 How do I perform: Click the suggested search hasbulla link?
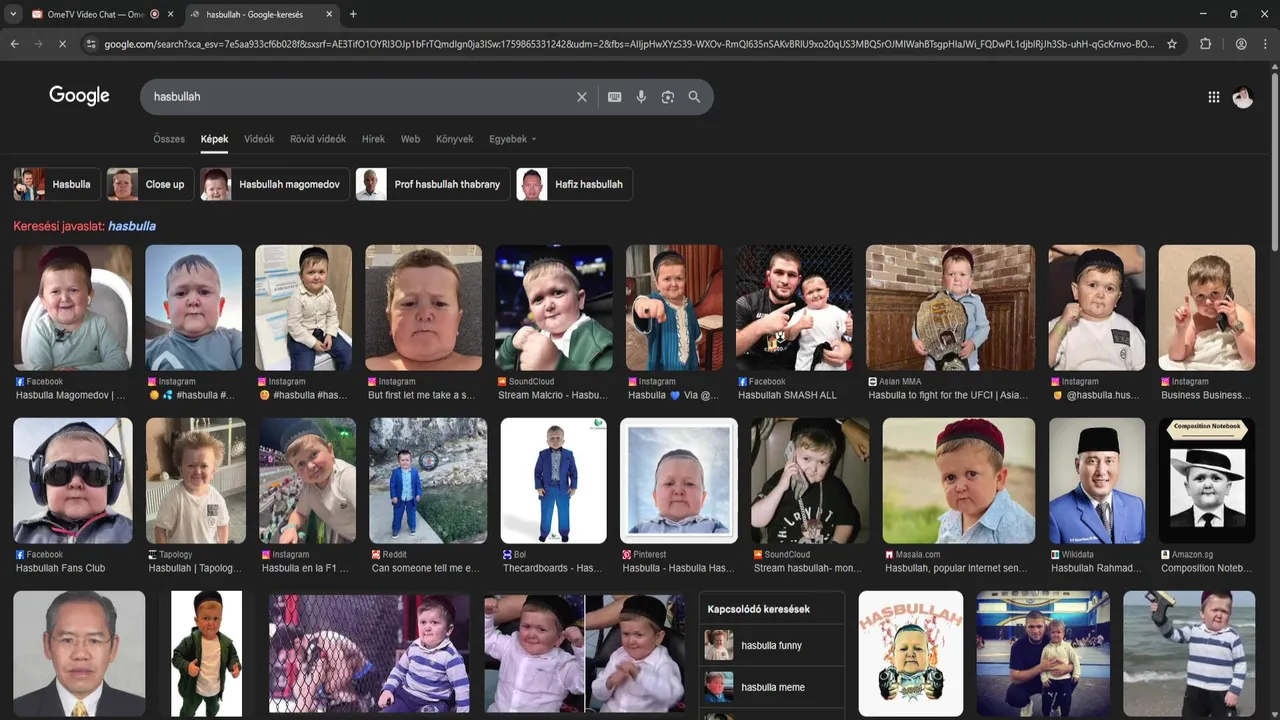(132, 226)
